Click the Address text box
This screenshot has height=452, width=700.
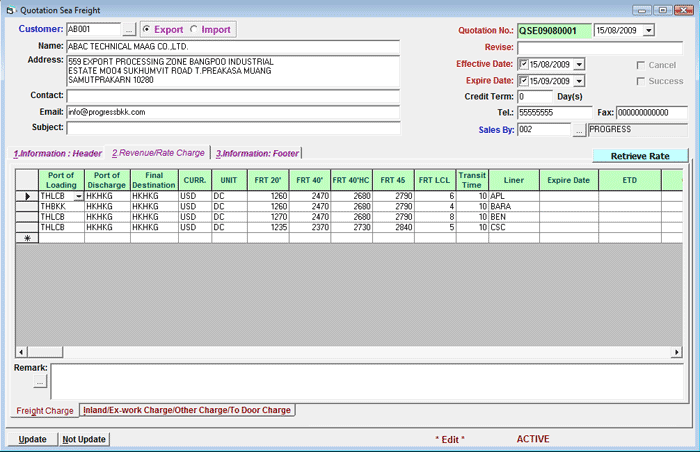coord(233,71)
